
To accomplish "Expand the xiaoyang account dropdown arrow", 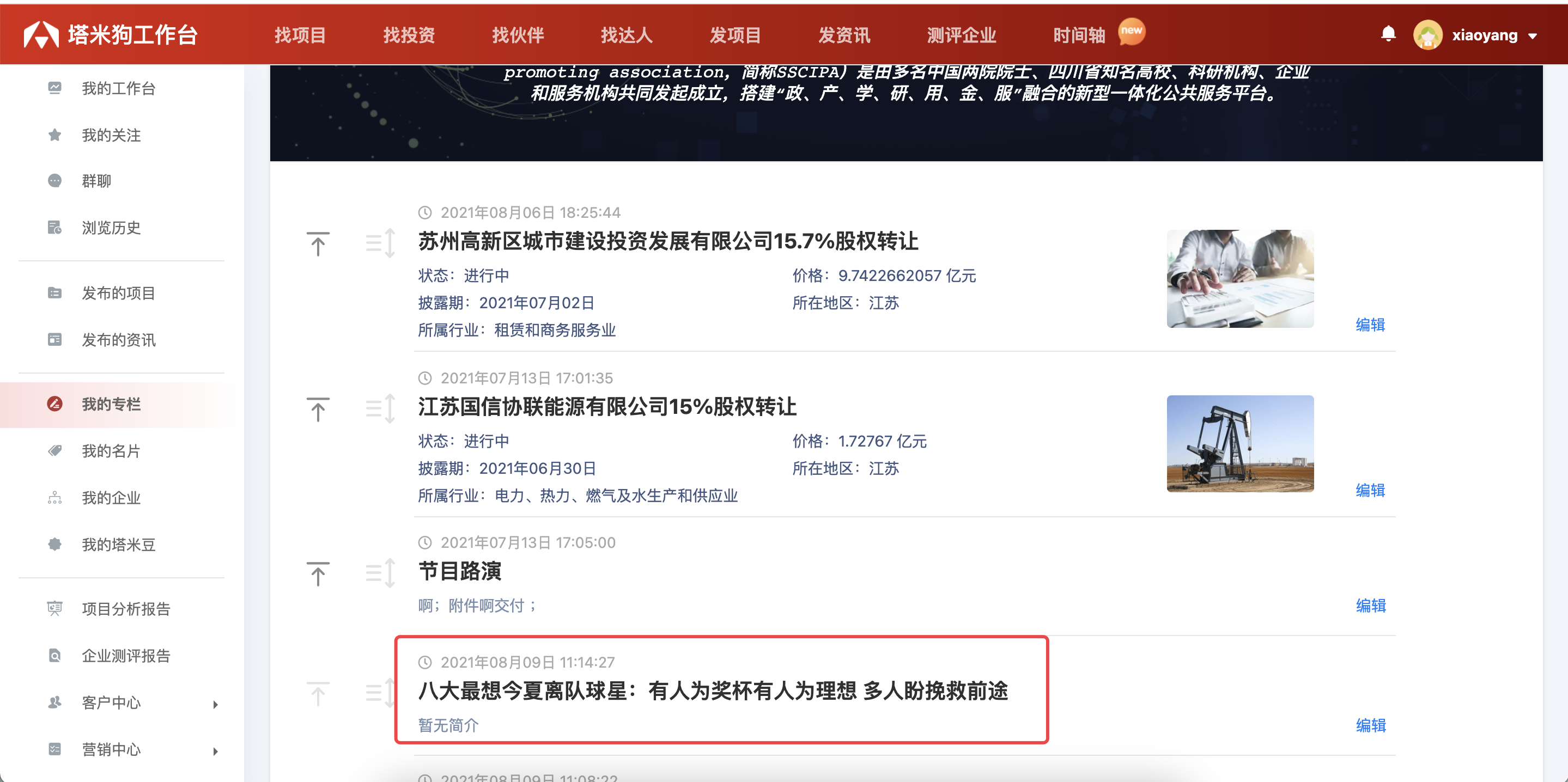I will pyautogui.click(x=1533, y=36).
